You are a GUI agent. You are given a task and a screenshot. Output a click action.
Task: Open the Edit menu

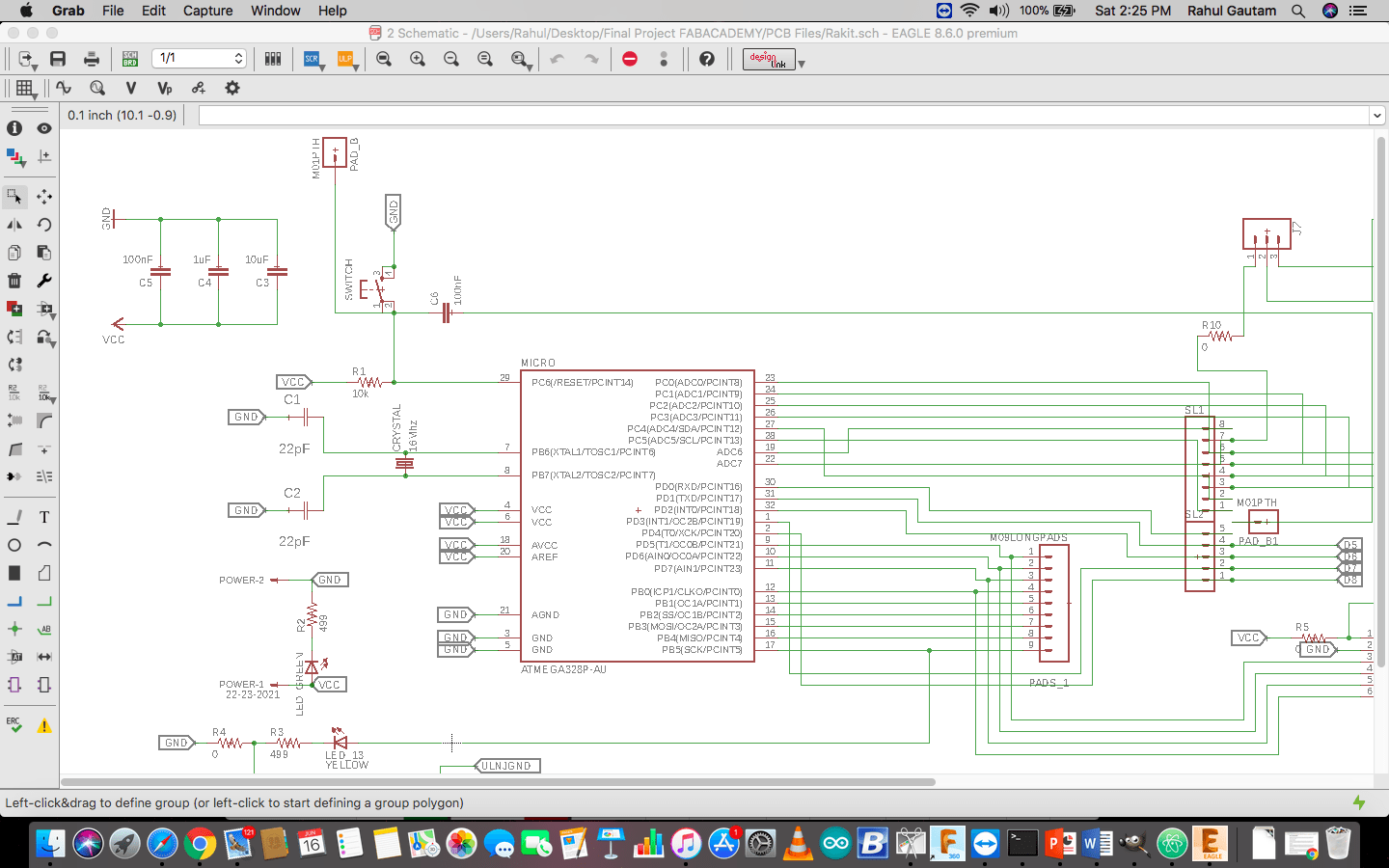click(153, 11)
